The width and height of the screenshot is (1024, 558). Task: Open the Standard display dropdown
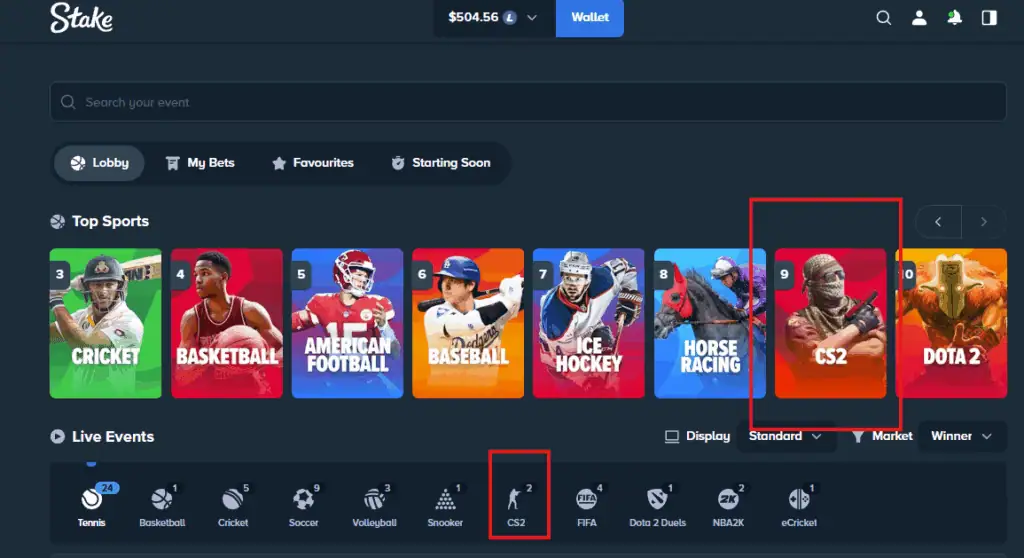786,436
